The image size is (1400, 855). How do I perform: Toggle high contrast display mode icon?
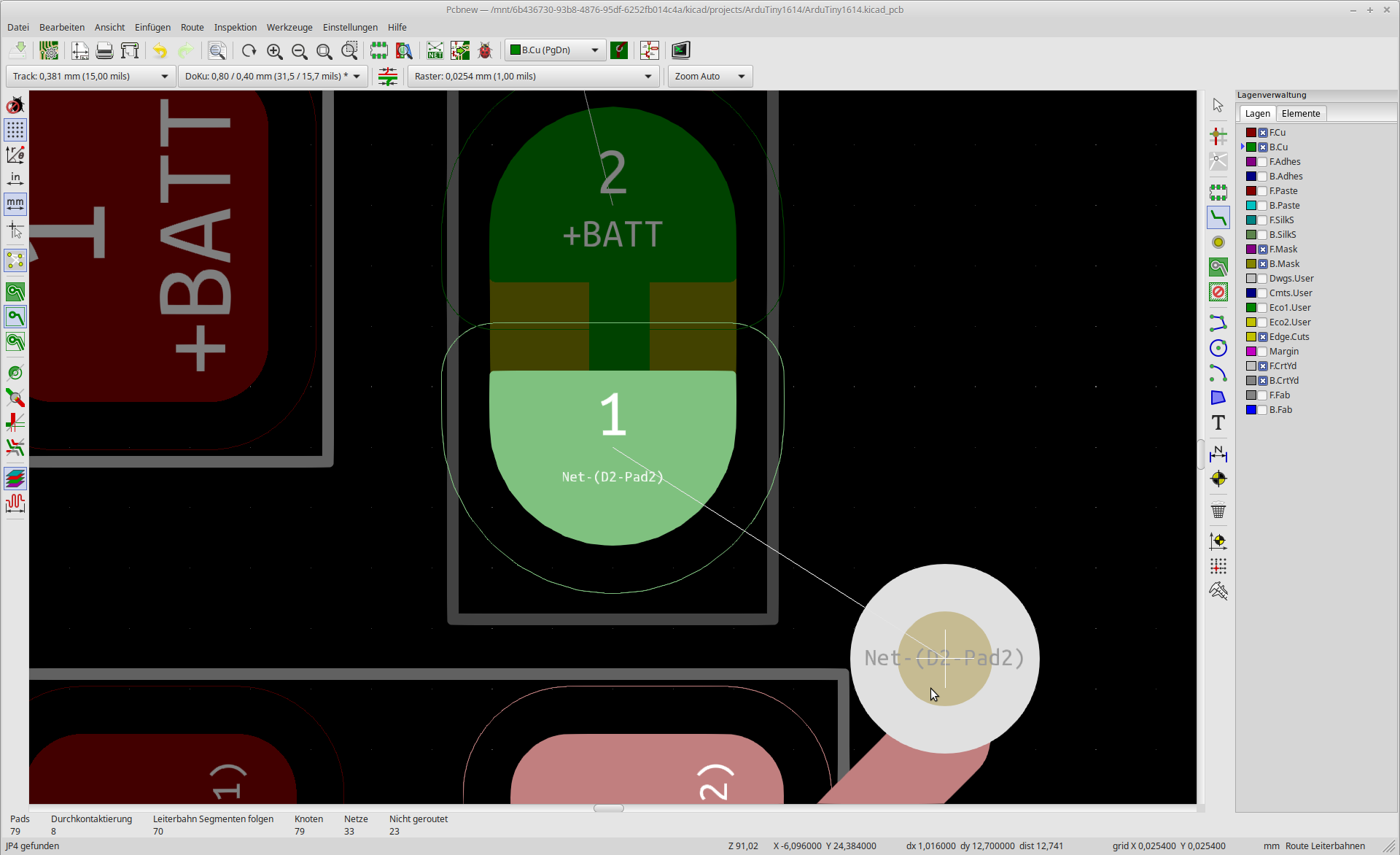[15, 479]
